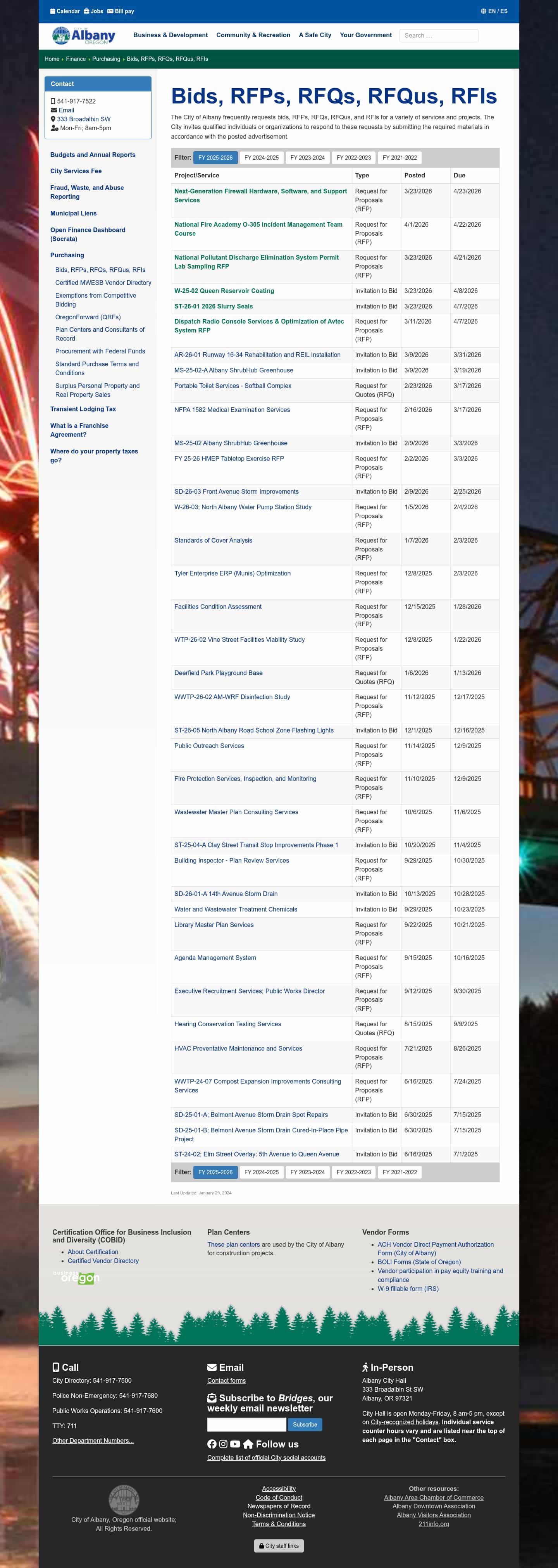Image resolution: width=558 pixels, height=1568 pixels.
Task: Open Next-Generation Firewall Hardware RFP
Action: pos(260,195)
